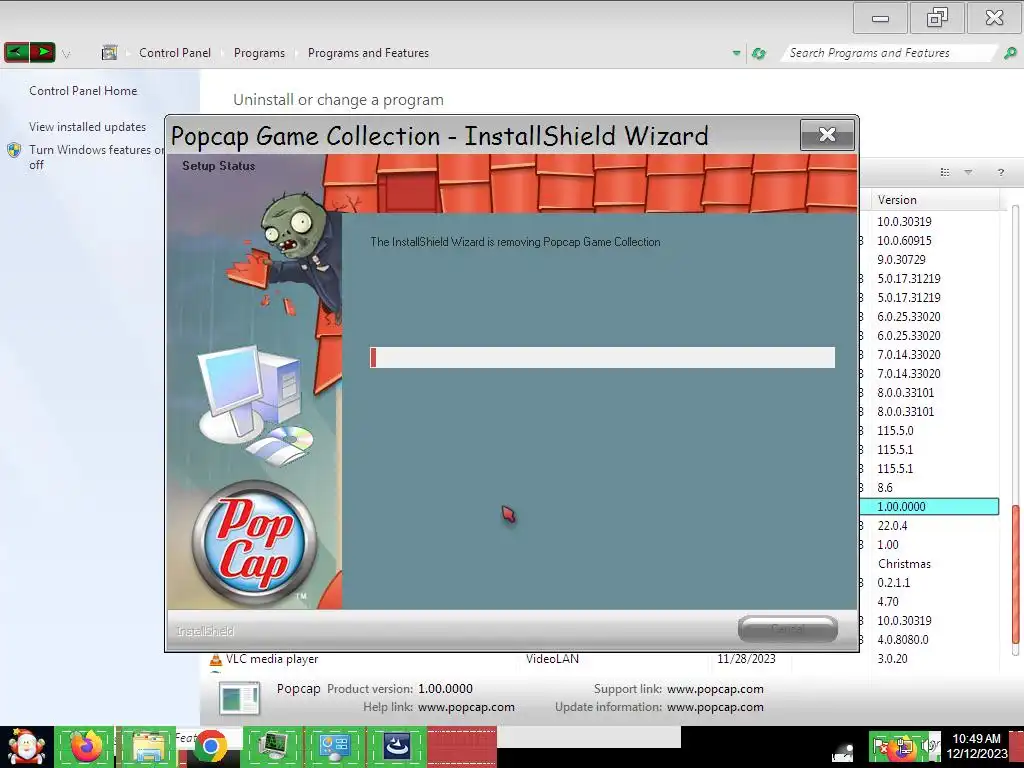The image size is (1024, 768).
Task: Open View installed updates link
Action: tap(88, 127)
